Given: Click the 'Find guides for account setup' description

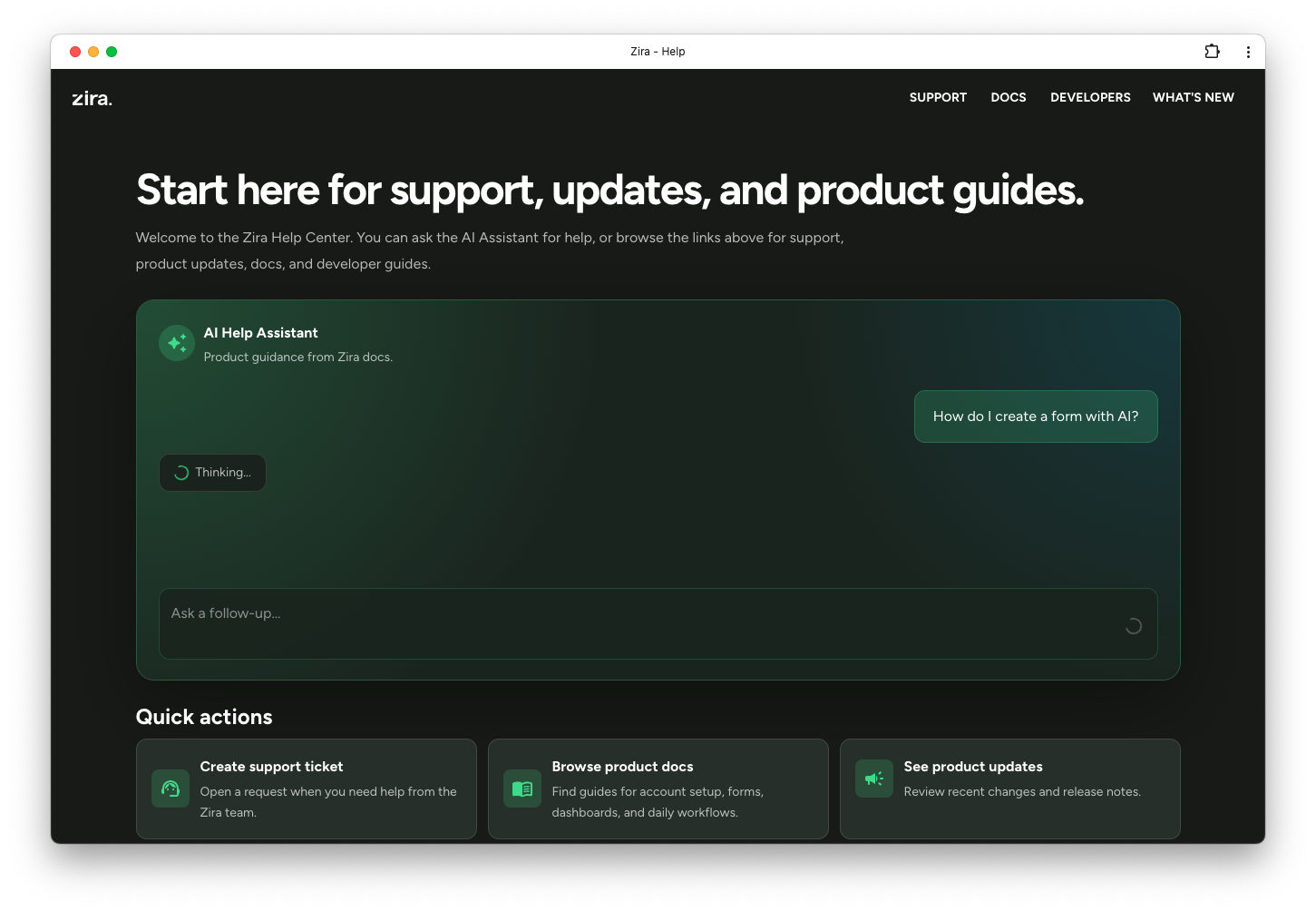Looking at the screenshot, I should (658, 802).
